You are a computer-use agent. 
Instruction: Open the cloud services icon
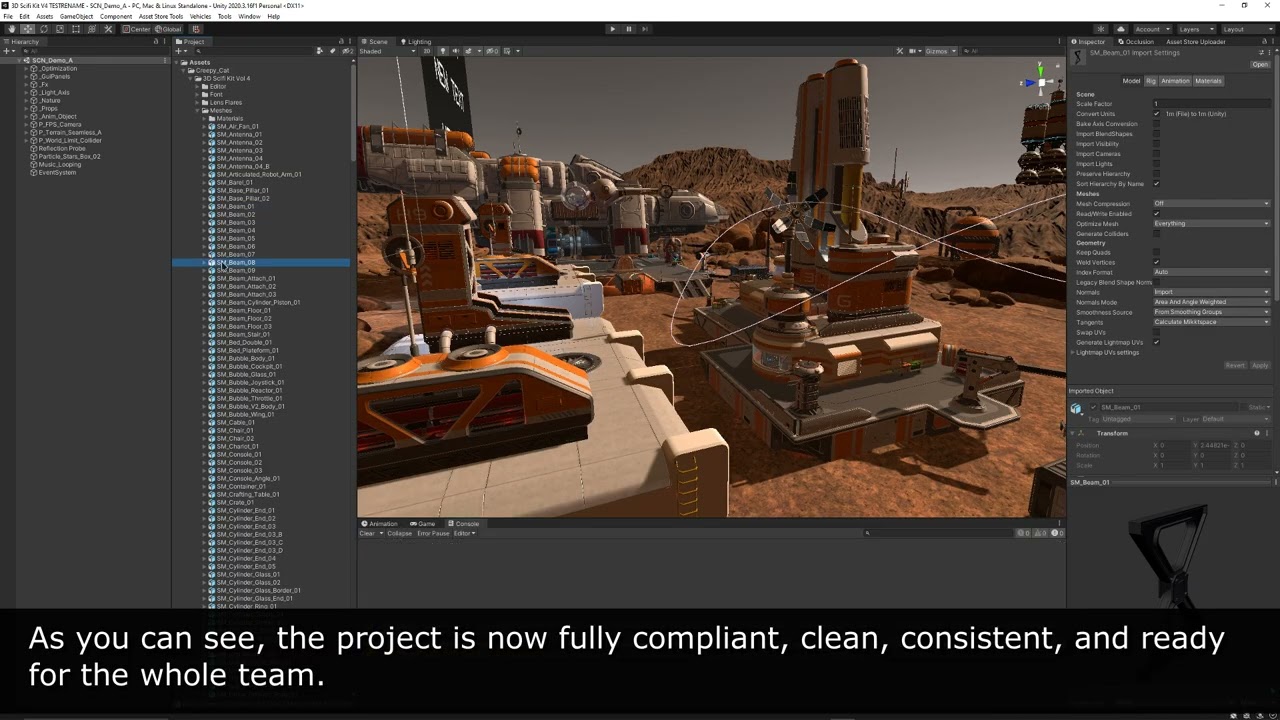(1121, 29)
